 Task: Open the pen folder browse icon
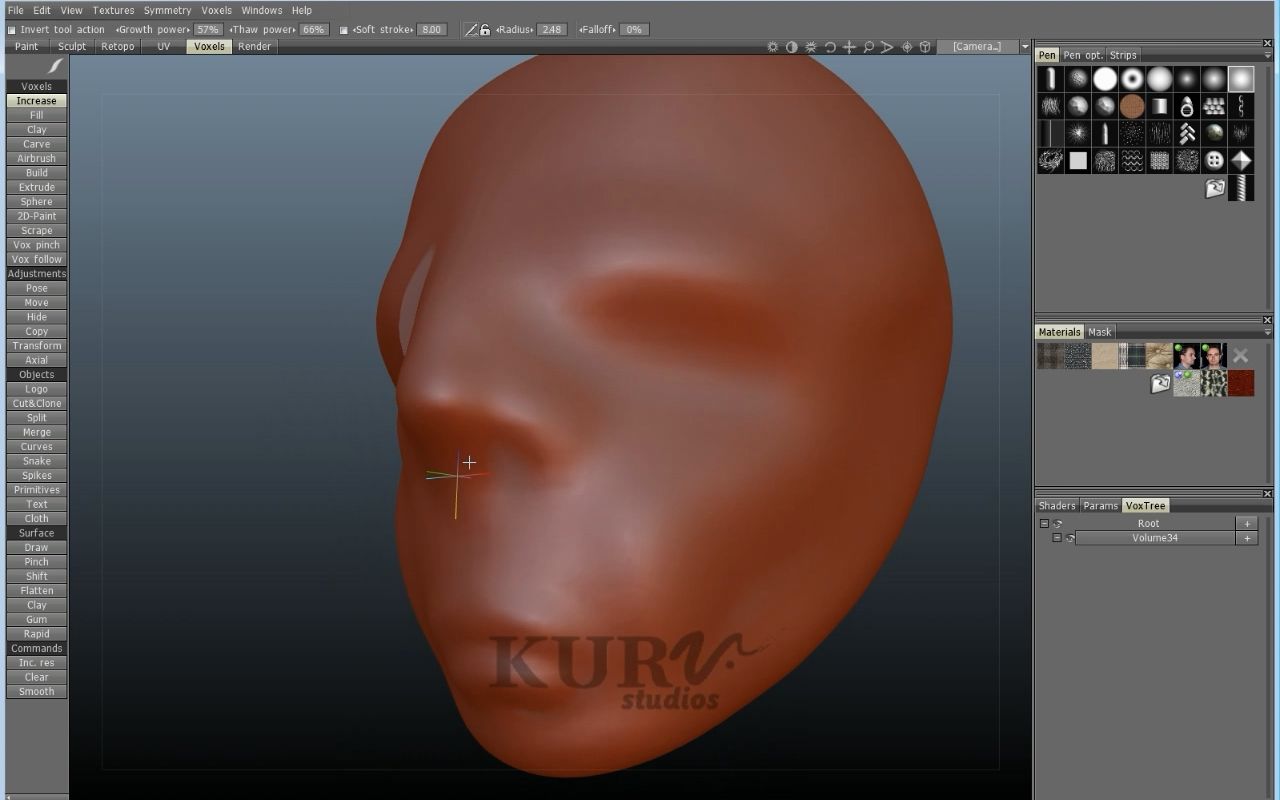tap(1214, 188)
